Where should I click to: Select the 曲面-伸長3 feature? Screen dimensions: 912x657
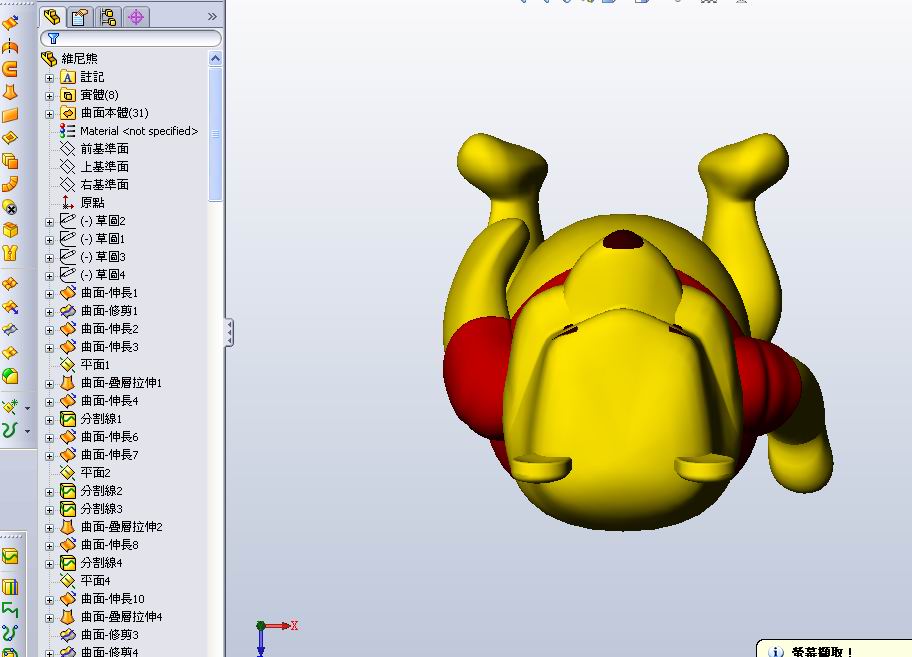point(99,347)
